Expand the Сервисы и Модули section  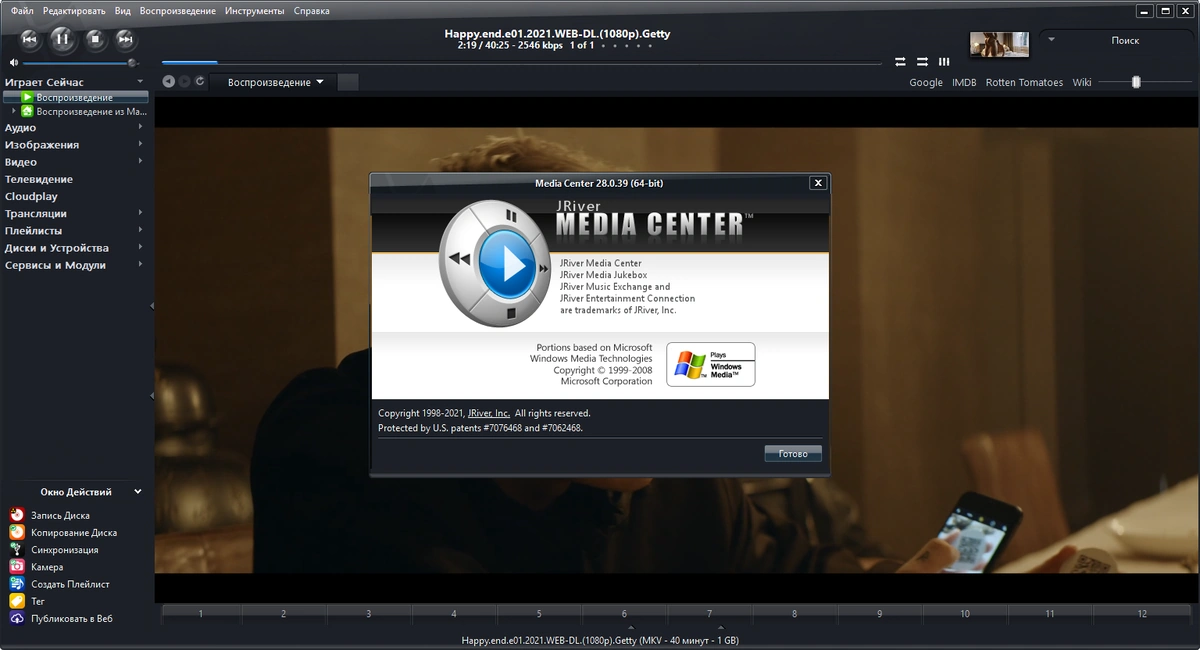[140, 265]
